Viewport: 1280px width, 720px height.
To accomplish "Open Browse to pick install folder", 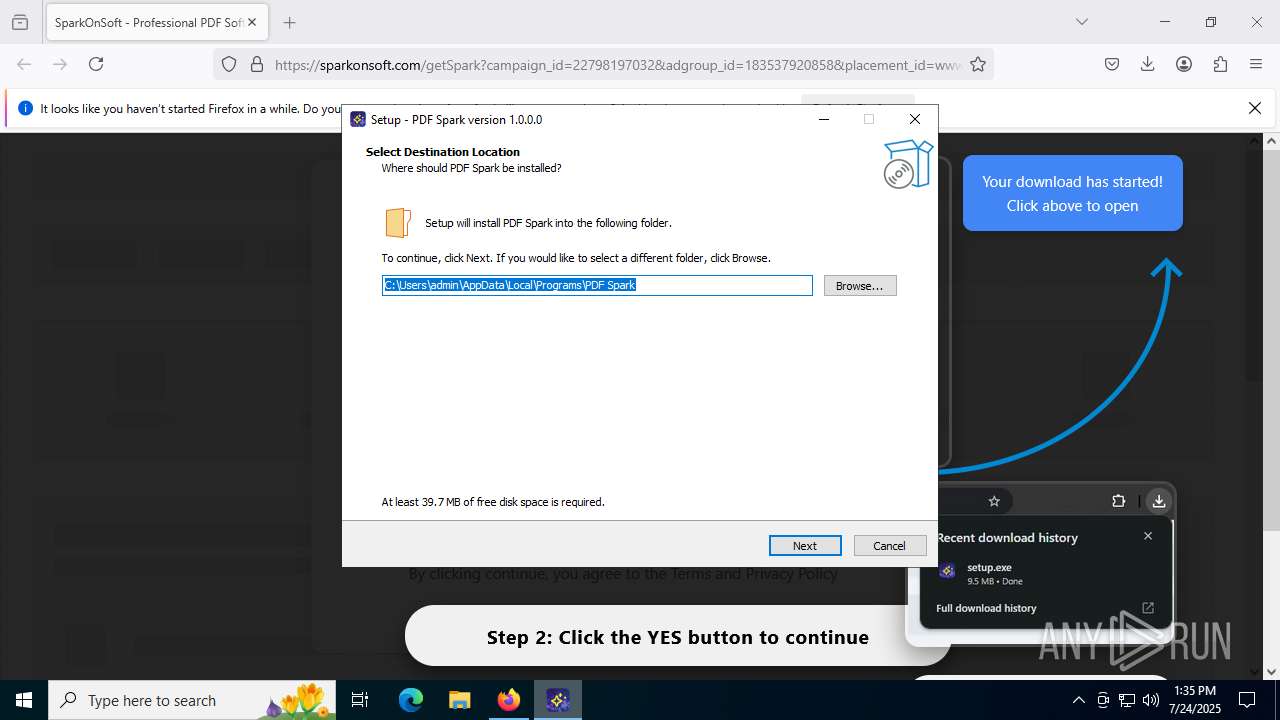I will [860, 286].
